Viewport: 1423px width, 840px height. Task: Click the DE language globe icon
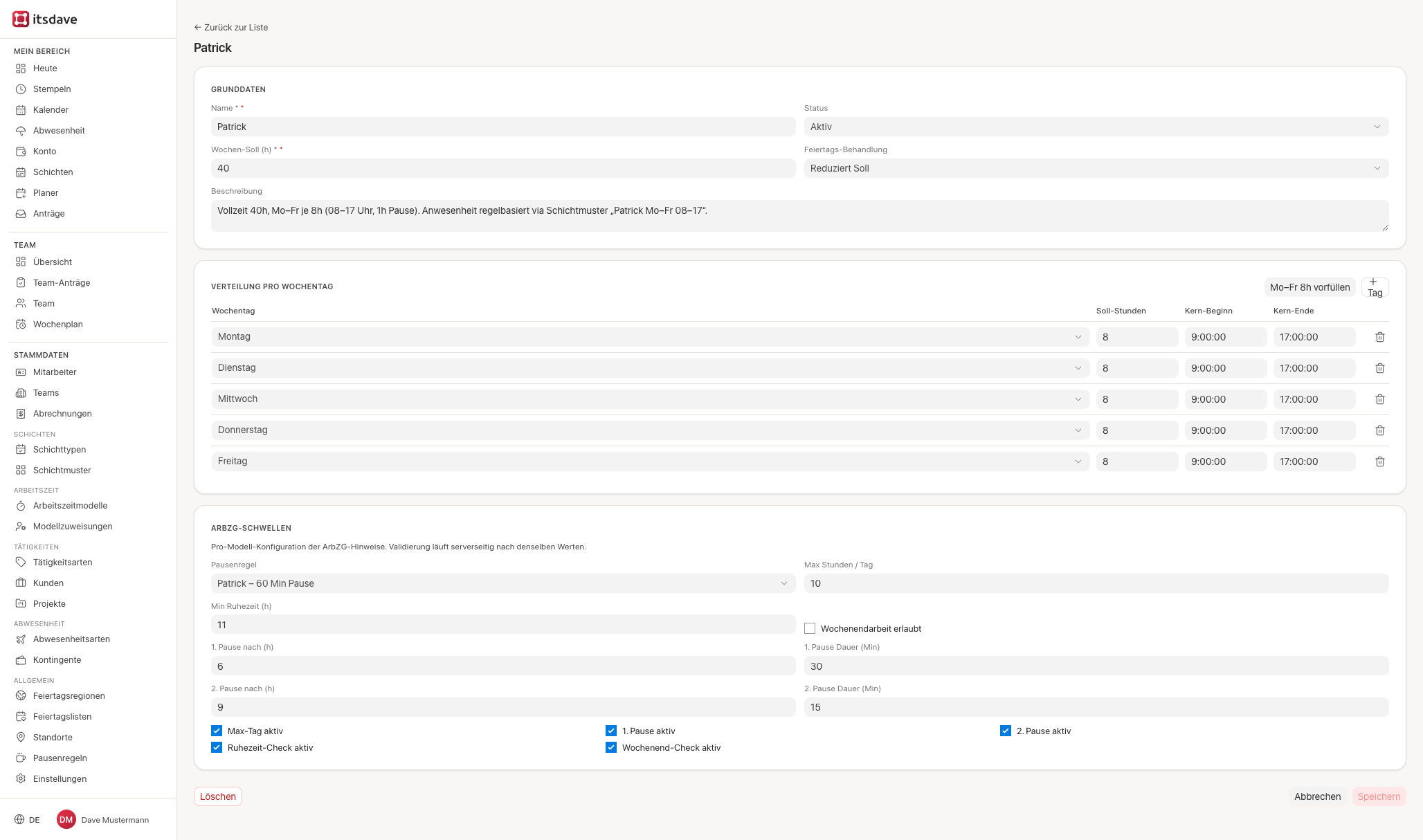(x=19, y=820)
